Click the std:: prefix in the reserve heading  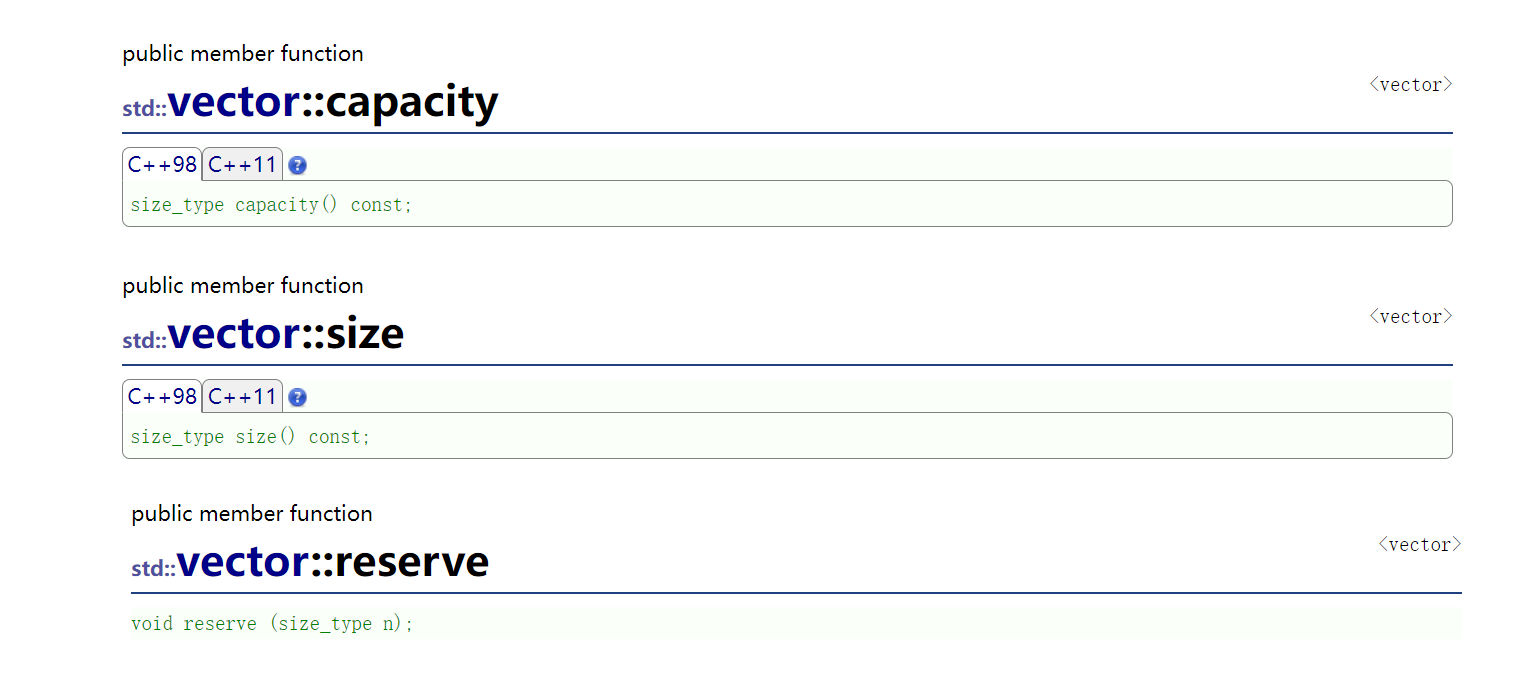(x=153, y=569)
